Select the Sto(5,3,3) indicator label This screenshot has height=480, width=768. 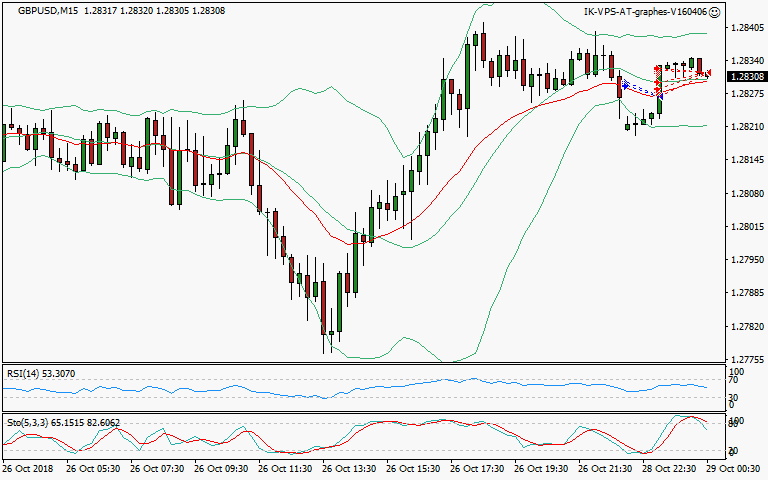click(28, 423)
